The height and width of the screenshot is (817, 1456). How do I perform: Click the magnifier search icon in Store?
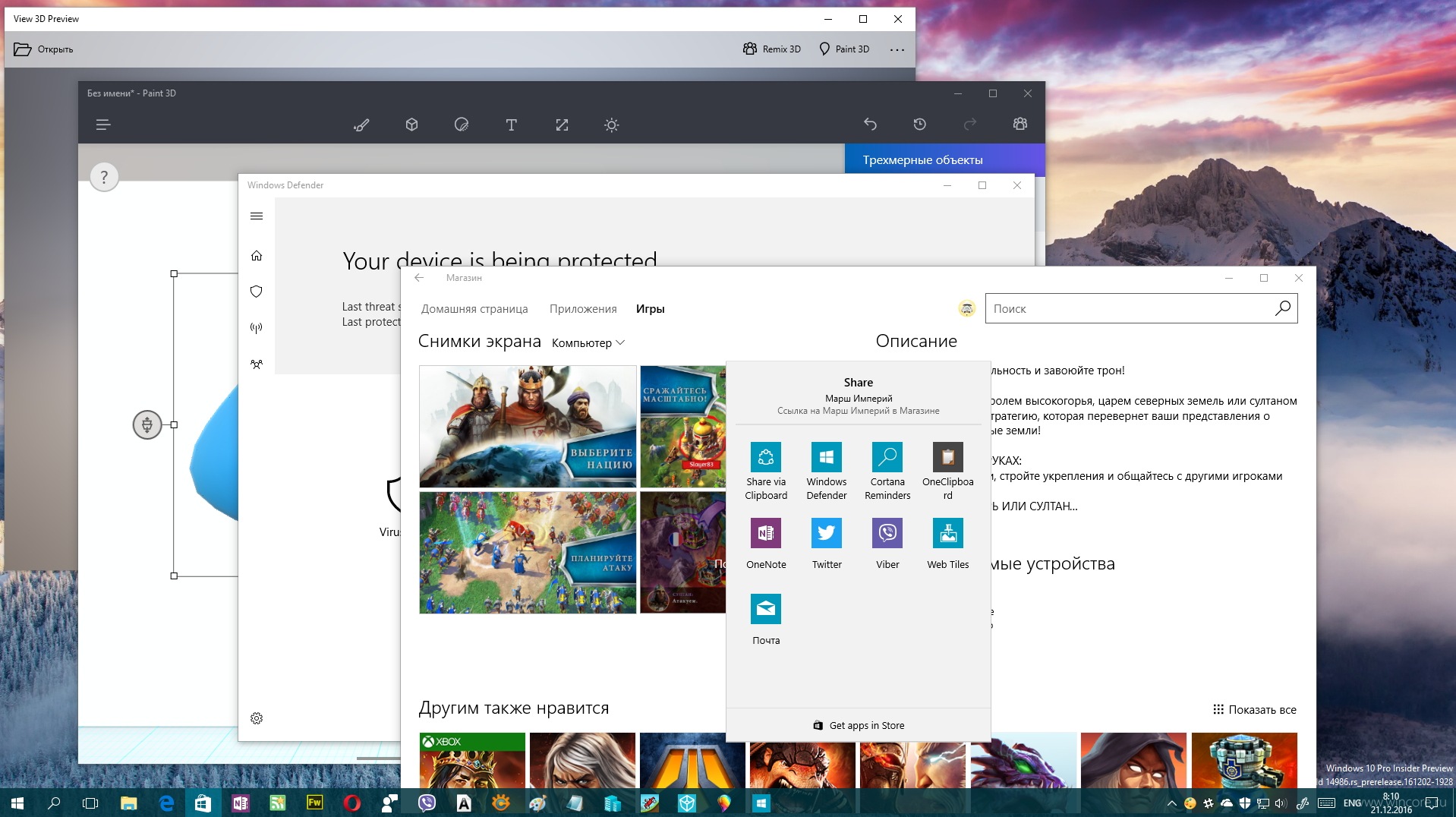pos(1283,308)
